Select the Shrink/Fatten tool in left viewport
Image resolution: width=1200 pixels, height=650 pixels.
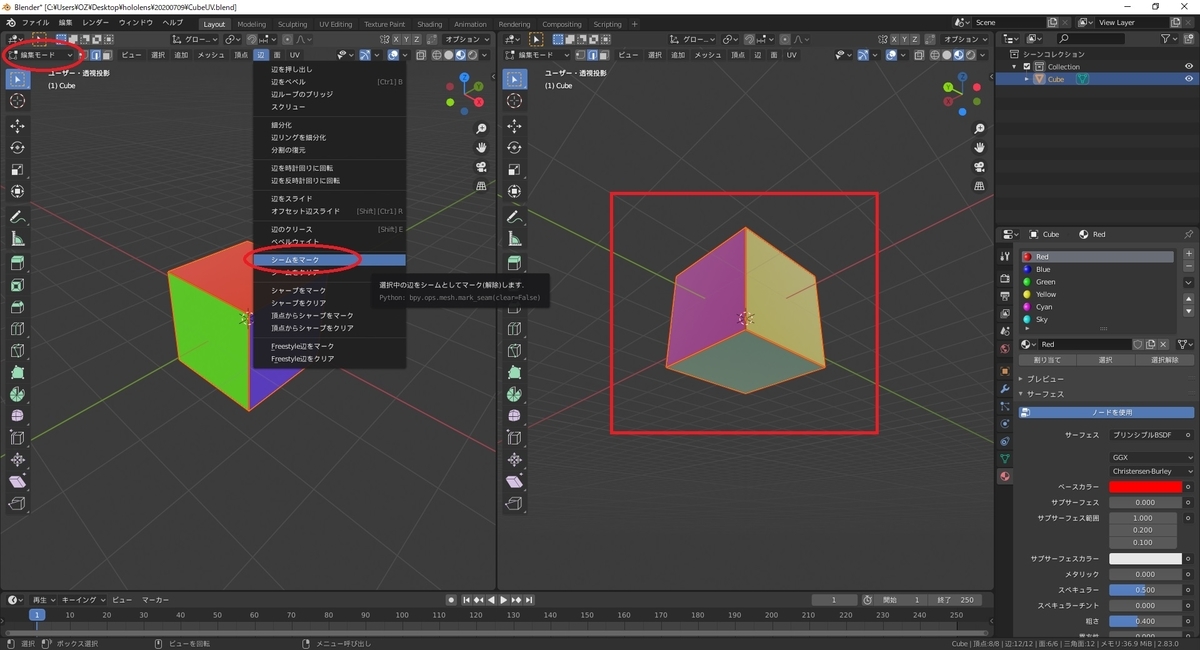click(17, 461)
